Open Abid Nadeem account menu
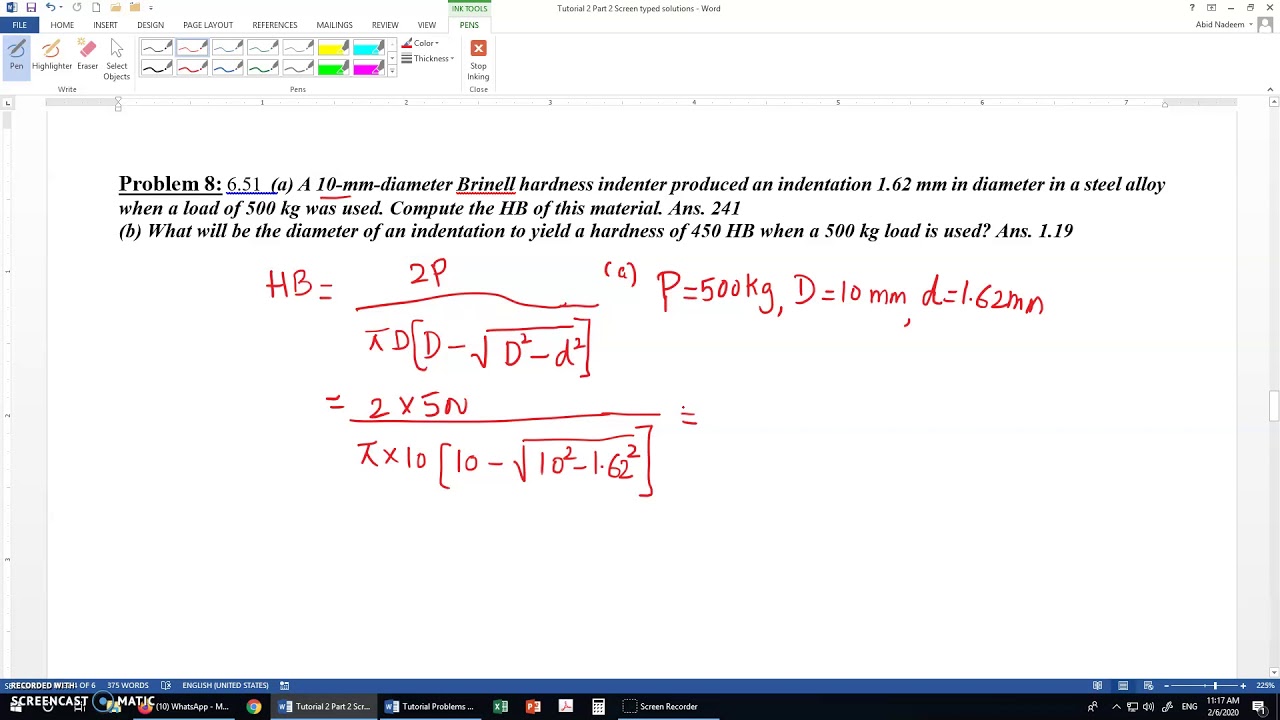This screenshot has height=720, width=1280. coord(1224,25)
